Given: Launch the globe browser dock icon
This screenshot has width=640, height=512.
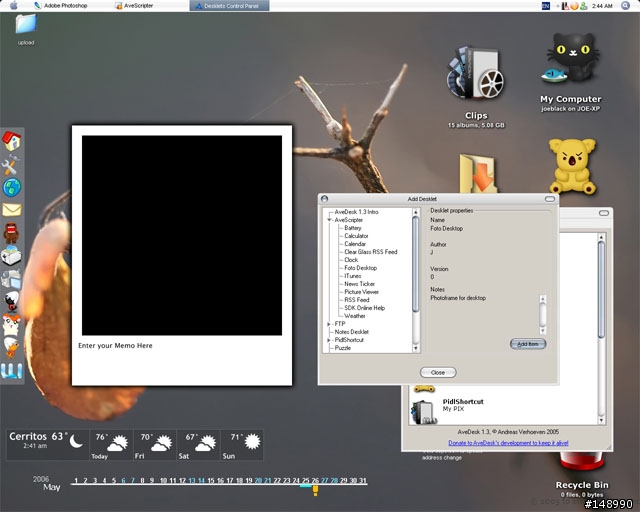Looking at the screenshot, I should [x=12, y=187].
